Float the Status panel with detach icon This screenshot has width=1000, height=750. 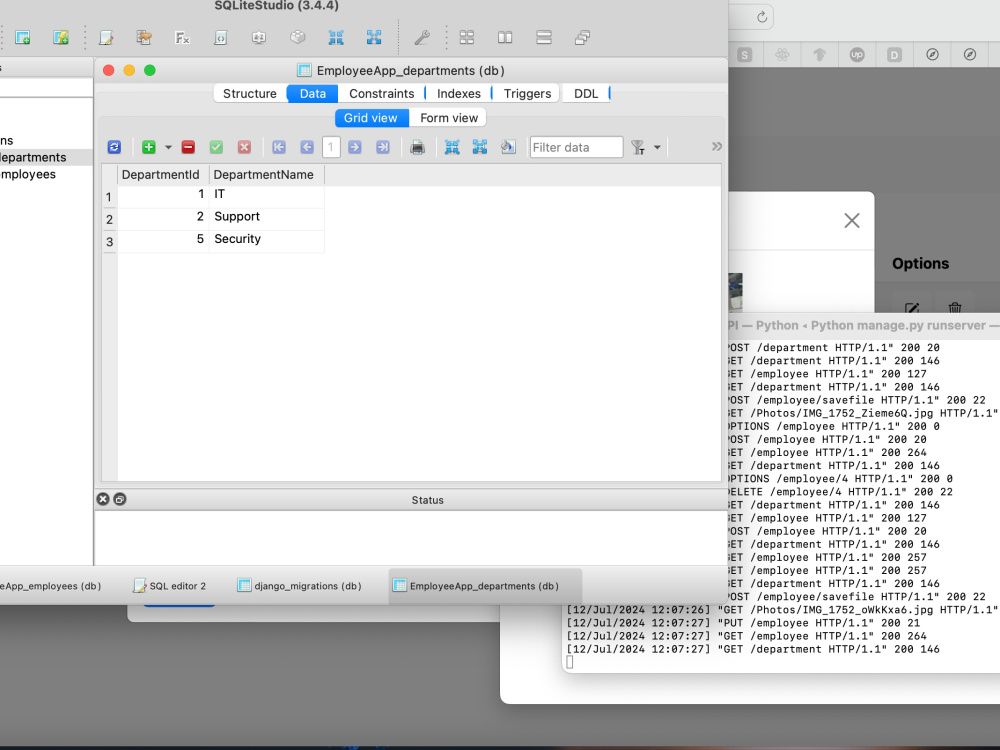pyautogui.click(x=120, y=499)
